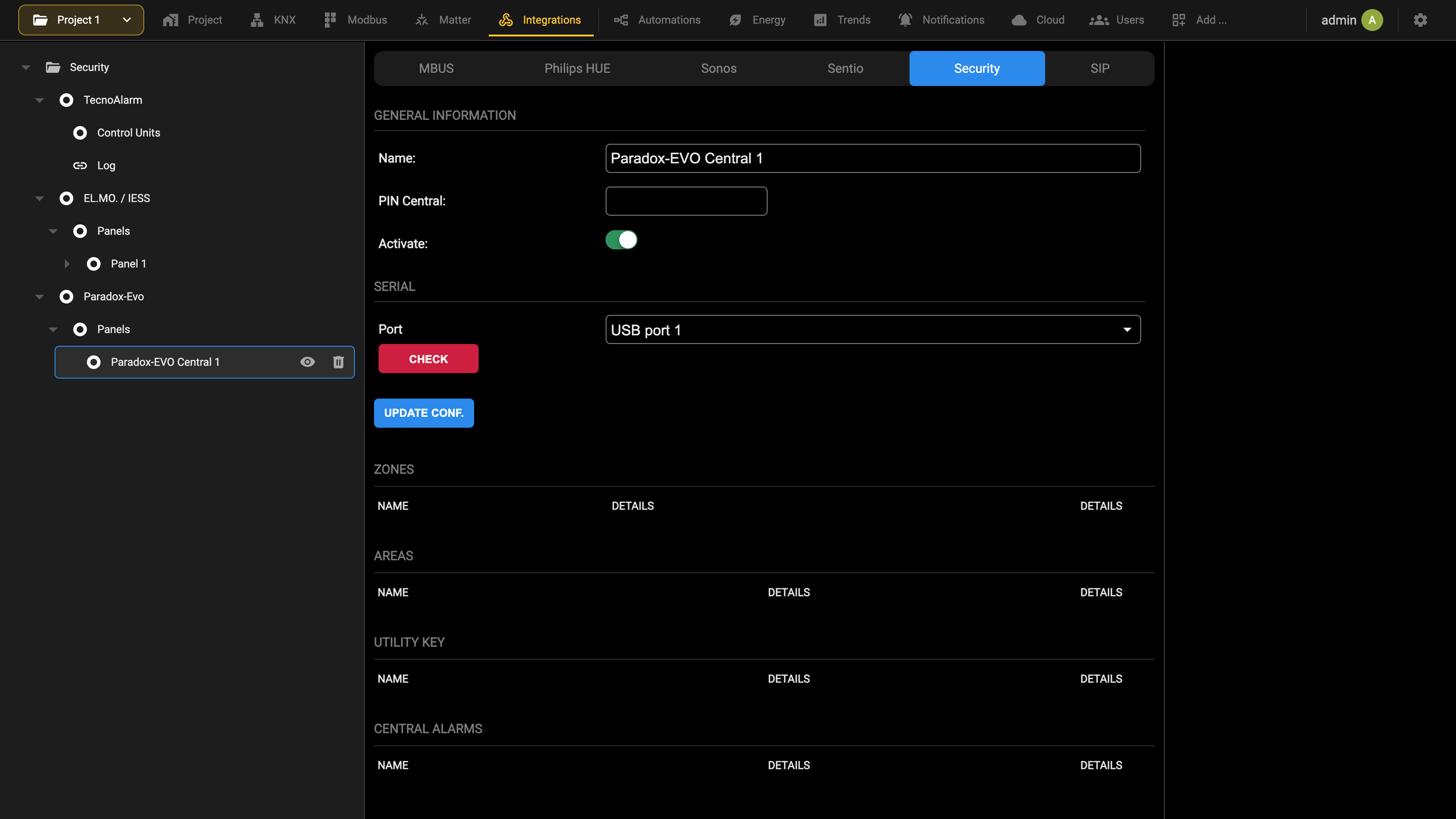Collapse the Security tree root
Screen dimensions: 1456x819
[x=25, y=67]
